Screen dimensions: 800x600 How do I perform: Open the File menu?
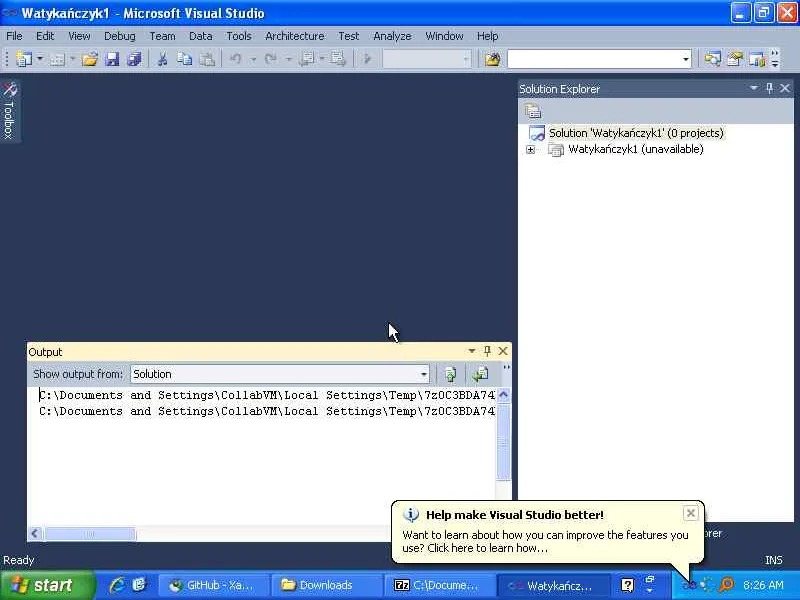pyautogui.click(x=14, y=36)
